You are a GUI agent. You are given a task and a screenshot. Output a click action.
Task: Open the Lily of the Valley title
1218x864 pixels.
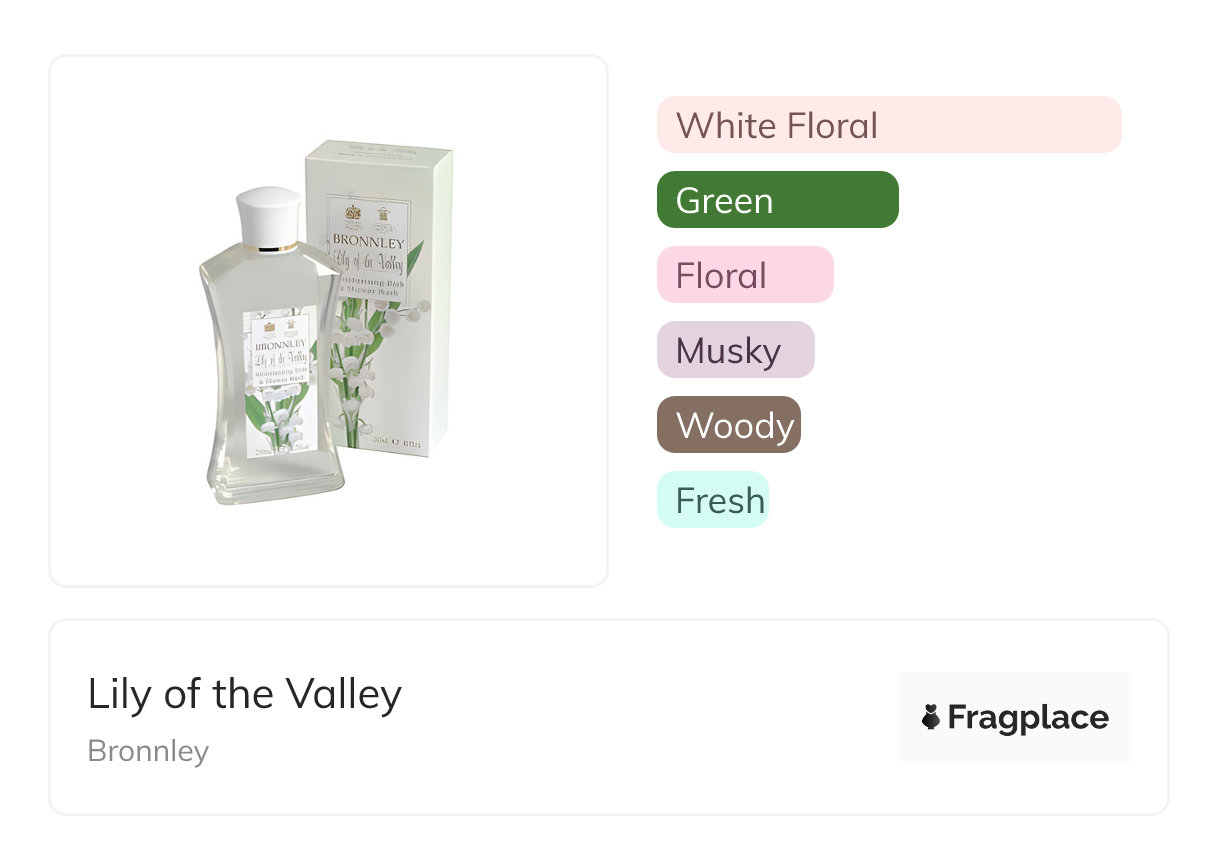(x=245, y=693)
